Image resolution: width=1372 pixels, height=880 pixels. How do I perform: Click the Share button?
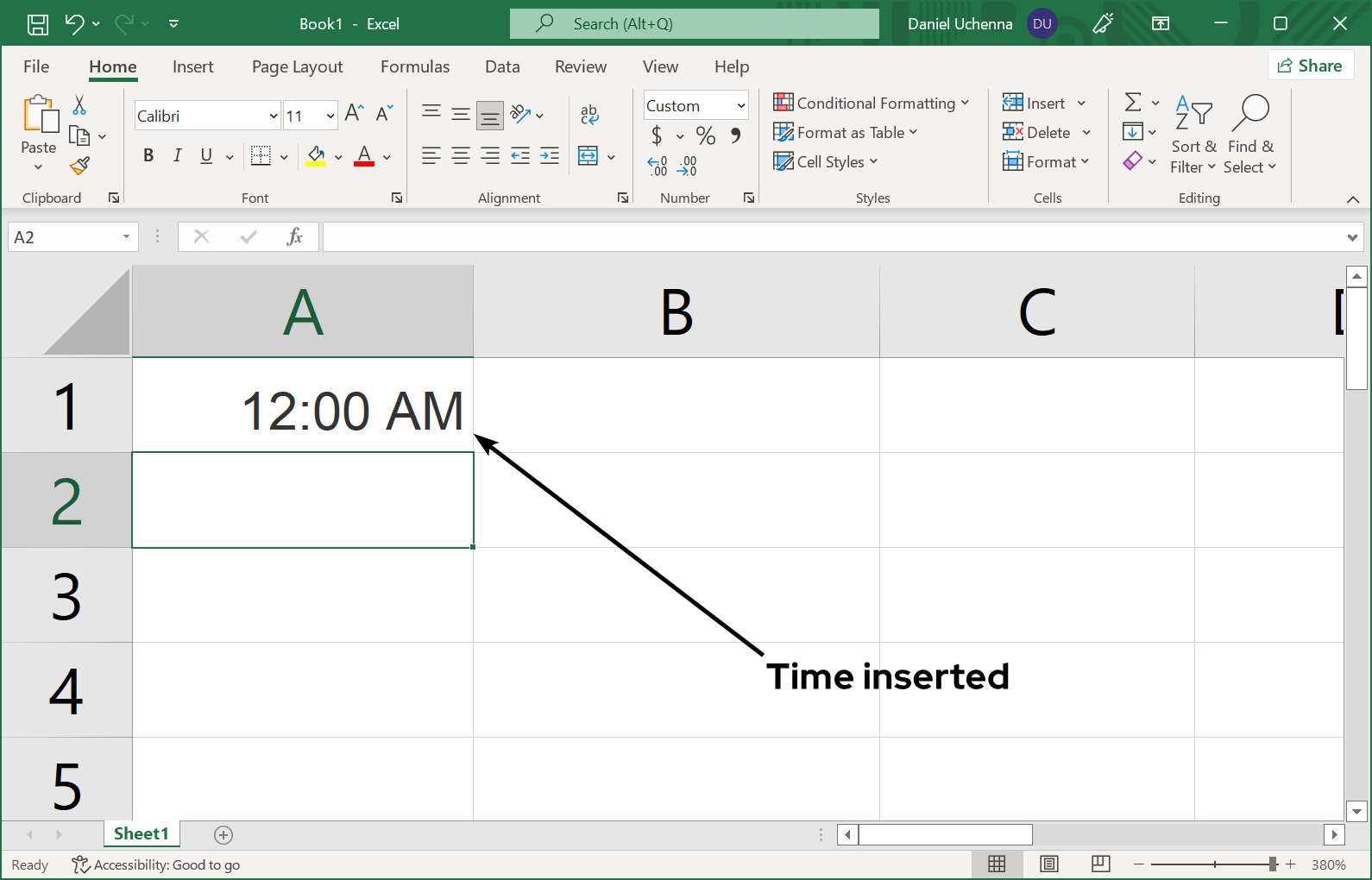[x=1310, y=66]
